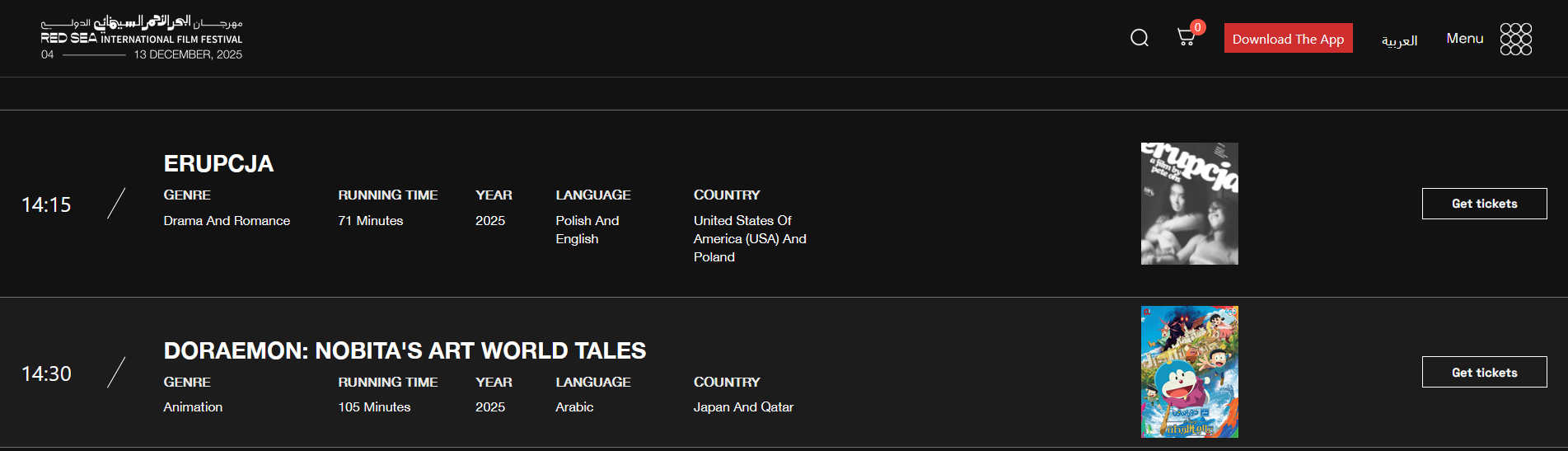Open the search magnifier icon
The image size is (1568, 451).
tap(1140, 38)
